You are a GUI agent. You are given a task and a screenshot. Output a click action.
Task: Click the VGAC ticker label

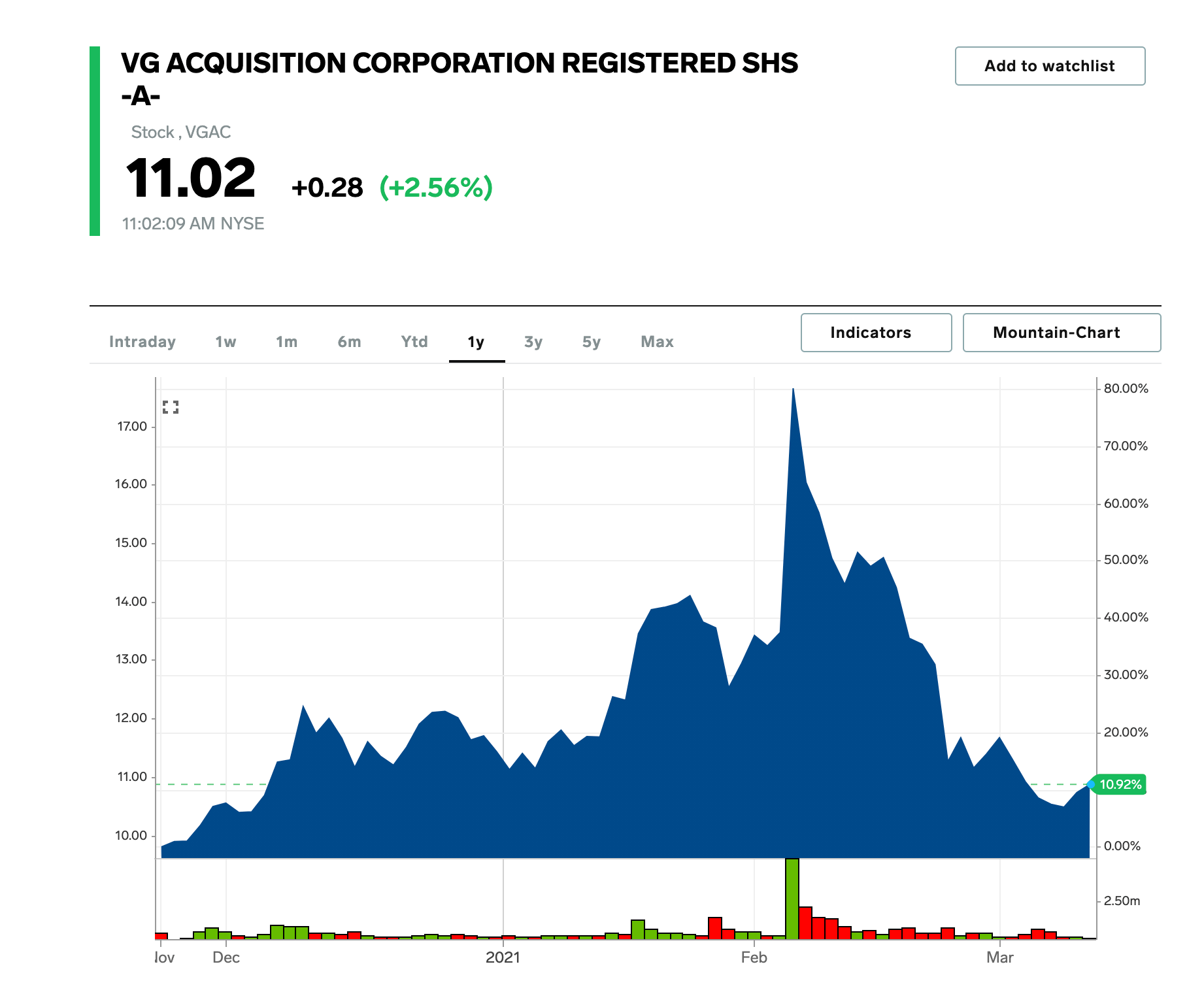point(207,132)
